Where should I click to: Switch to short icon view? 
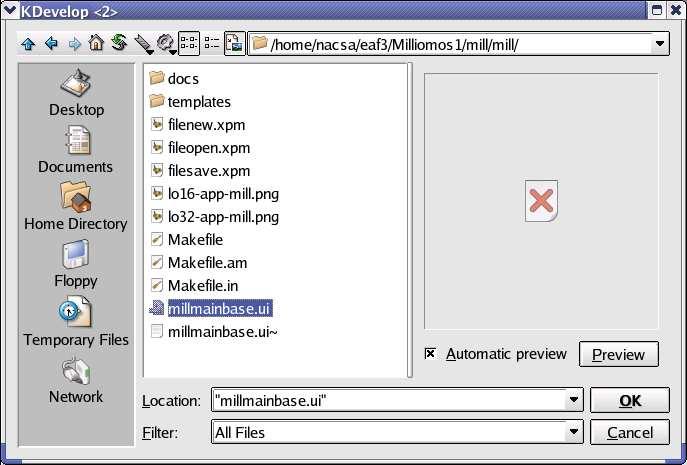click(x=189, y=43)
